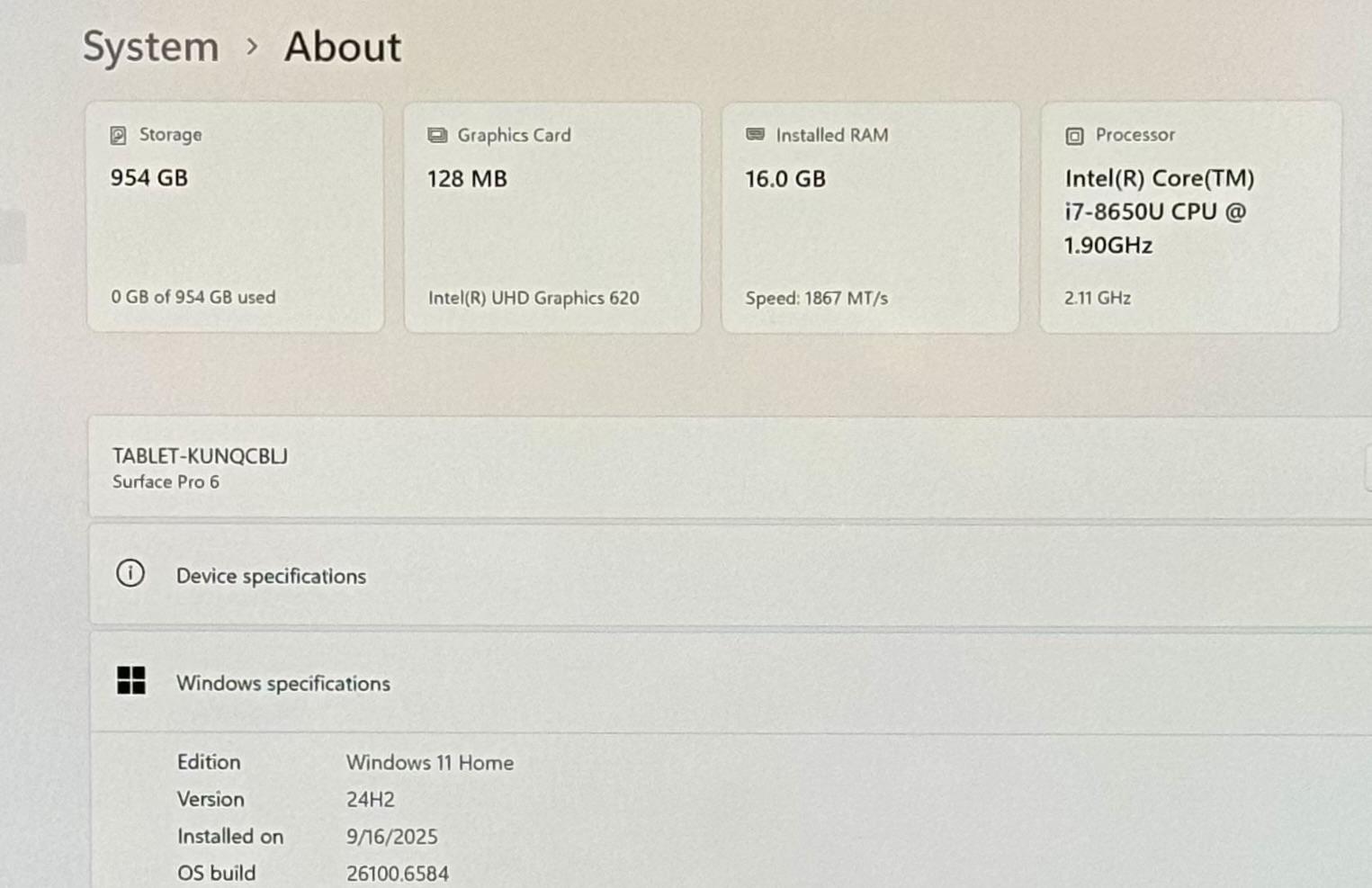Select installed date 9/16/2025
This screenshot has height=888, width=1372.
point(392,837)
